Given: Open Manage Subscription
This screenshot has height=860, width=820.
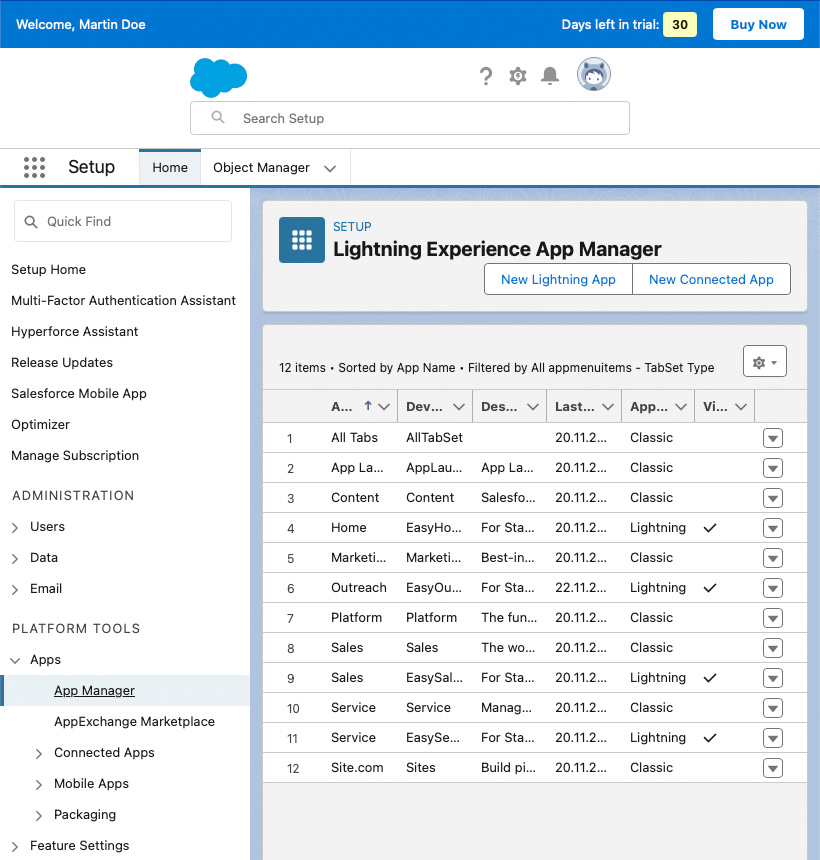Looking at the screenshot, I should pyautogui.click(x=75, y=455).
